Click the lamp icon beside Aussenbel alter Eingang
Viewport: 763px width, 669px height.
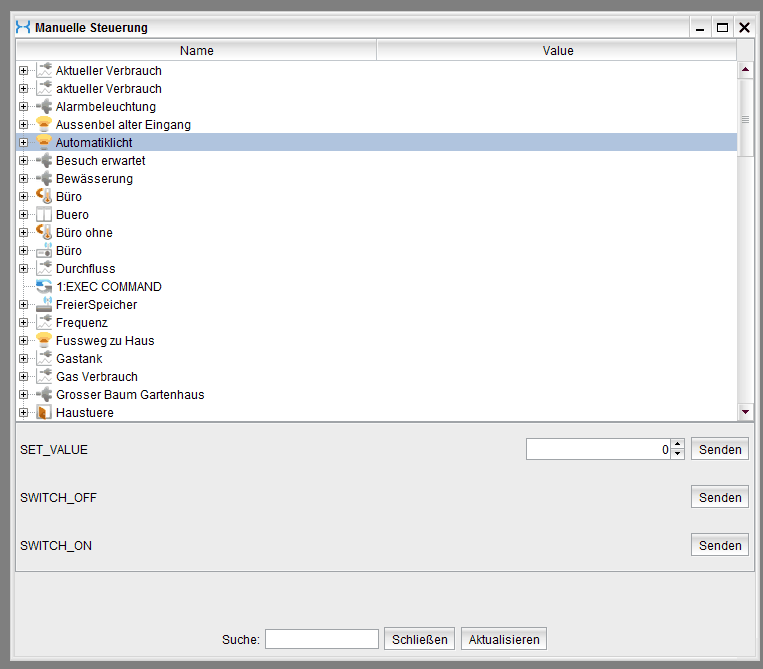[43, 125]
